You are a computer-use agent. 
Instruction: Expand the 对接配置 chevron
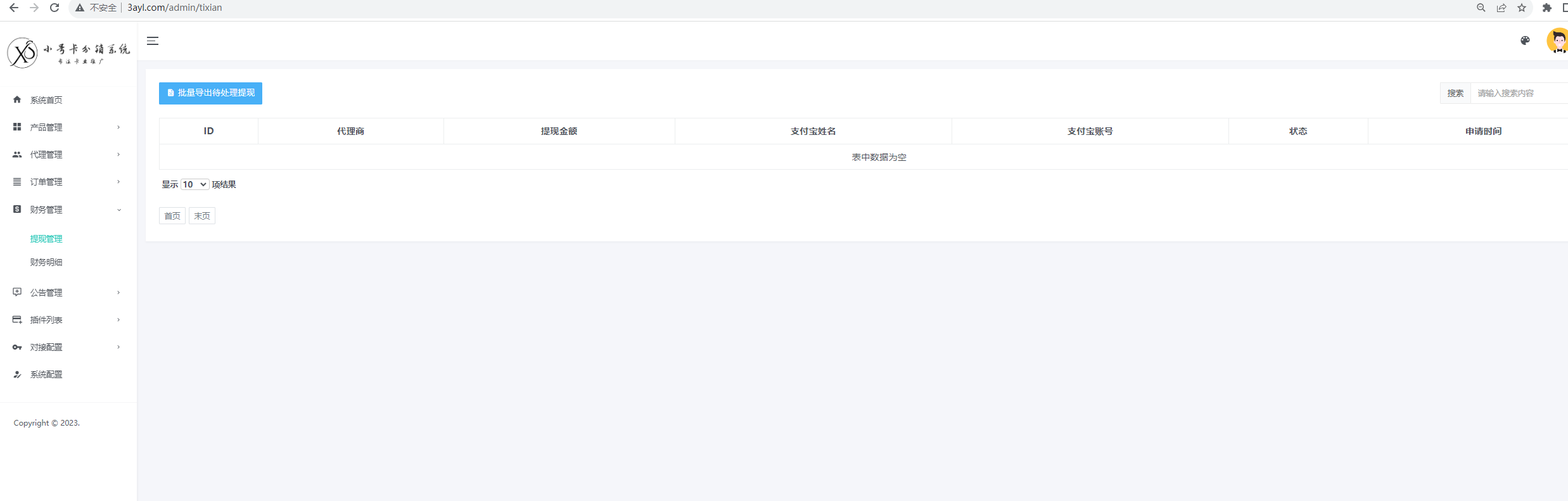pos(118,347)
